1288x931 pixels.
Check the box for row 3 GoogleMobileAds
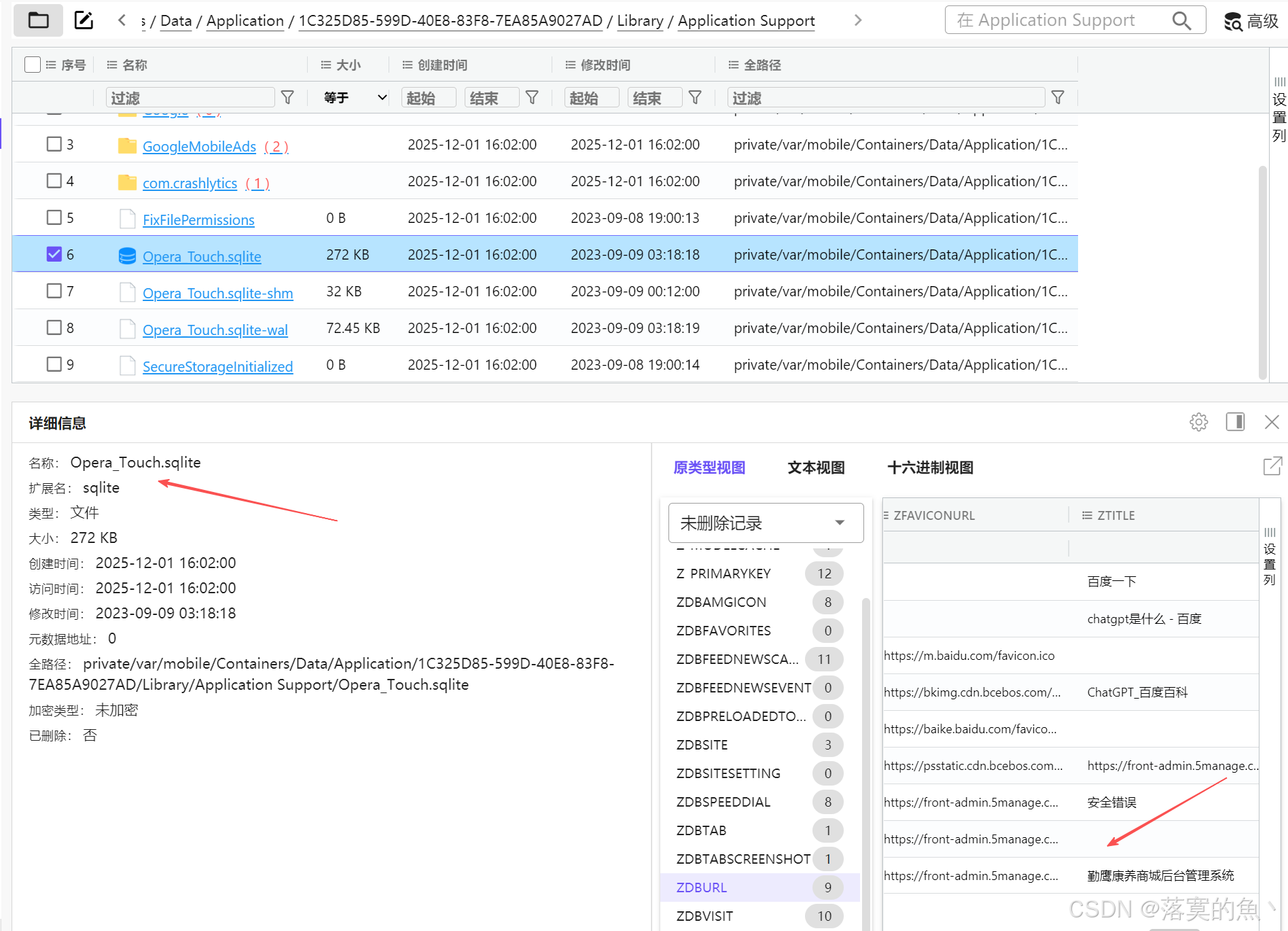coord(54,144)
